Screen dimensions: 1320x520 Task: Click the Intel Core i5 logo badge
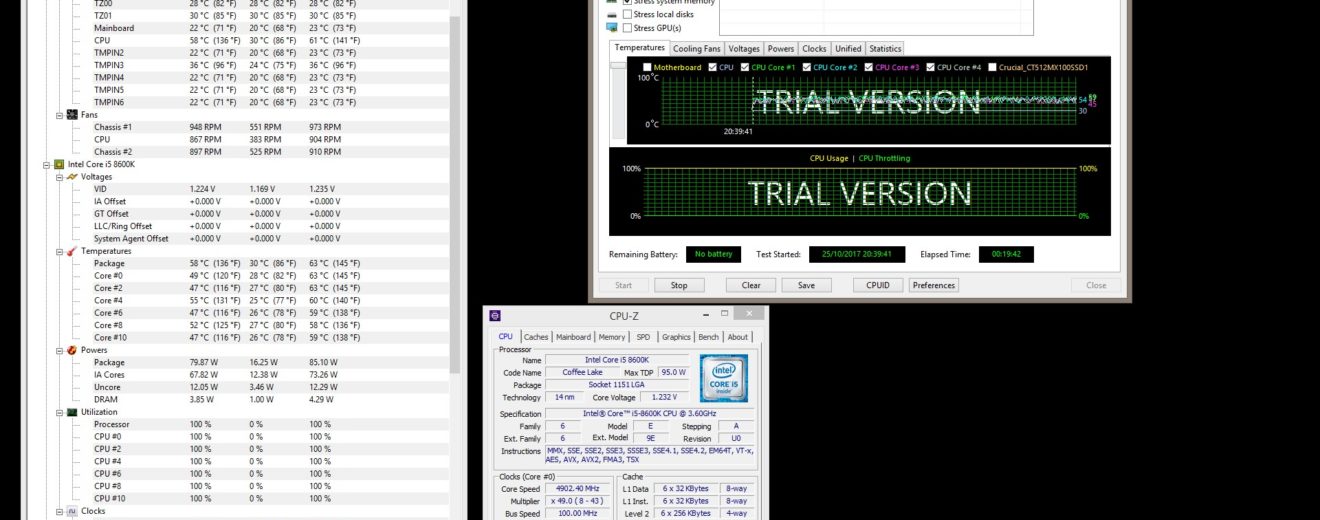(x=723, y=378)
